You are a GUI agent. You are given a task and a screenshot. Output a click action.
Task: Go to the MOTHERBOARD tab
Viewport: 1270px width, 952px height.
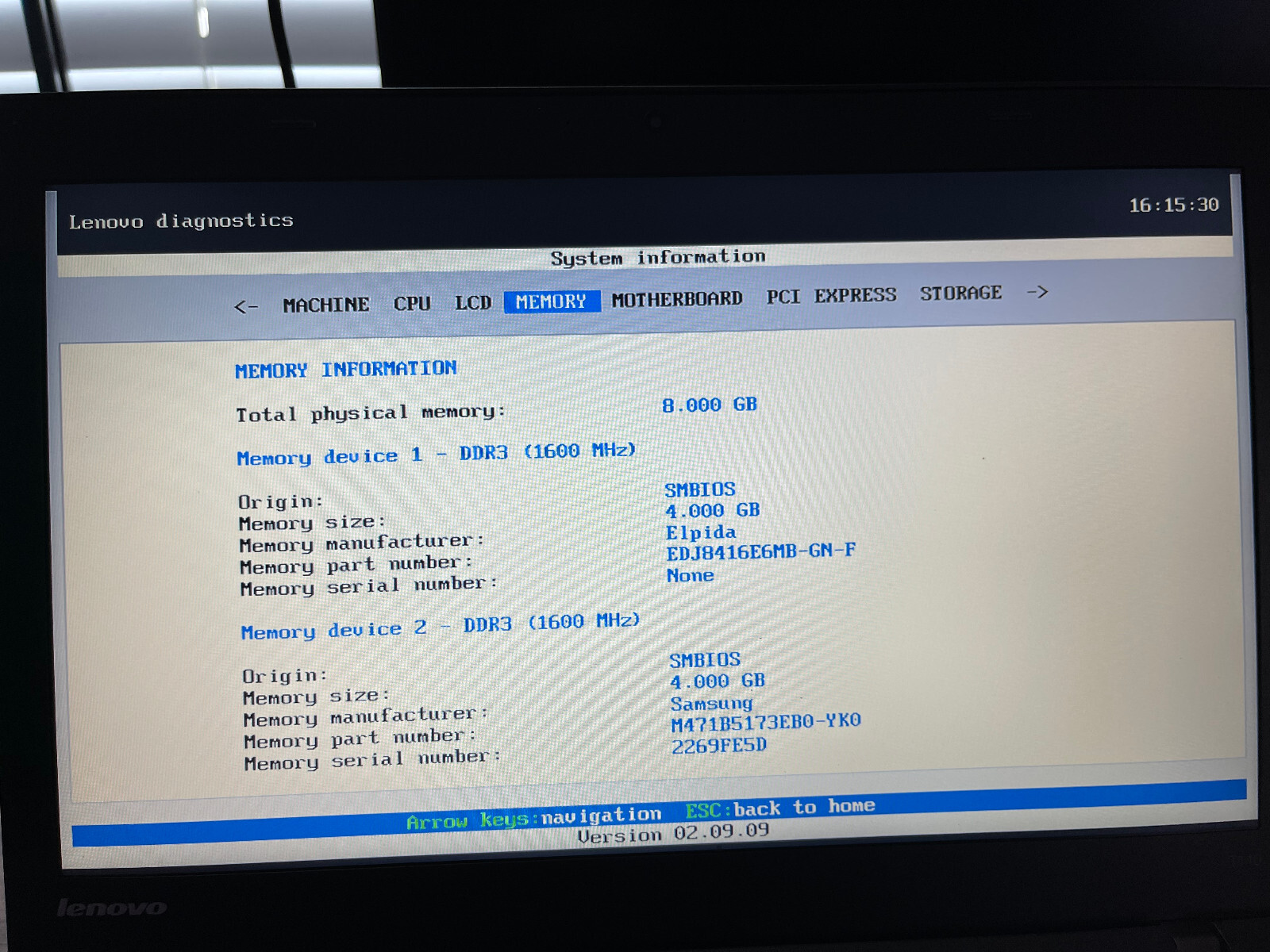[677, 299]
